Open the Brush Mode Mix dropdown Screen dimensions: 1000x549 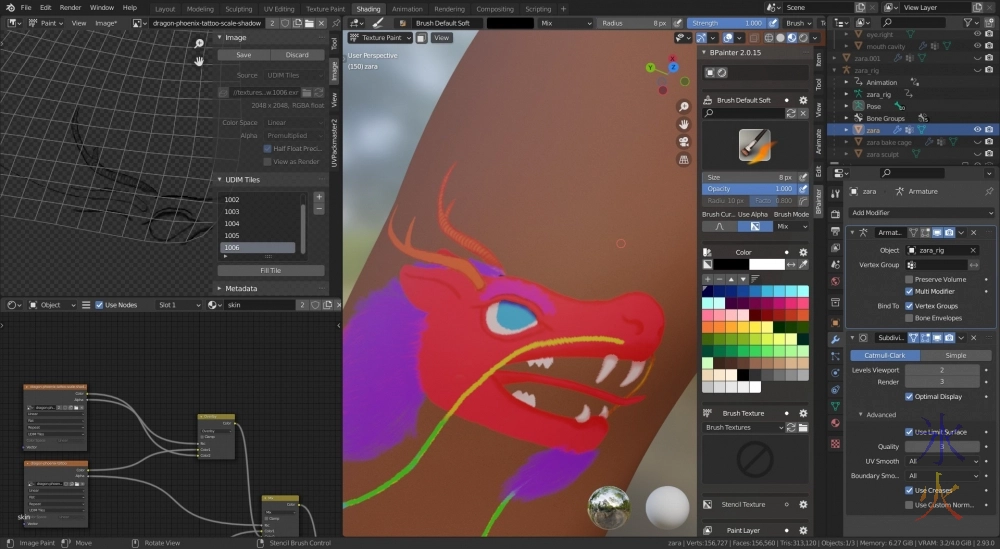pos(791,226)
